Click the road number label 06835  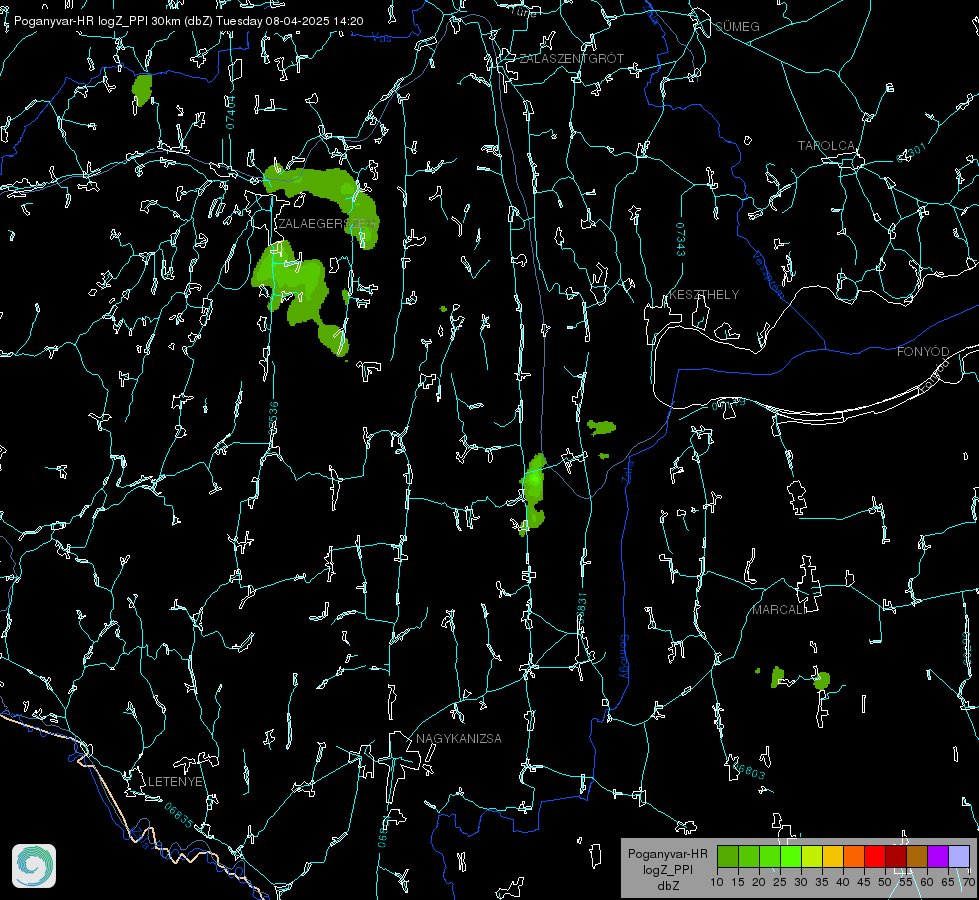point(179,816)
